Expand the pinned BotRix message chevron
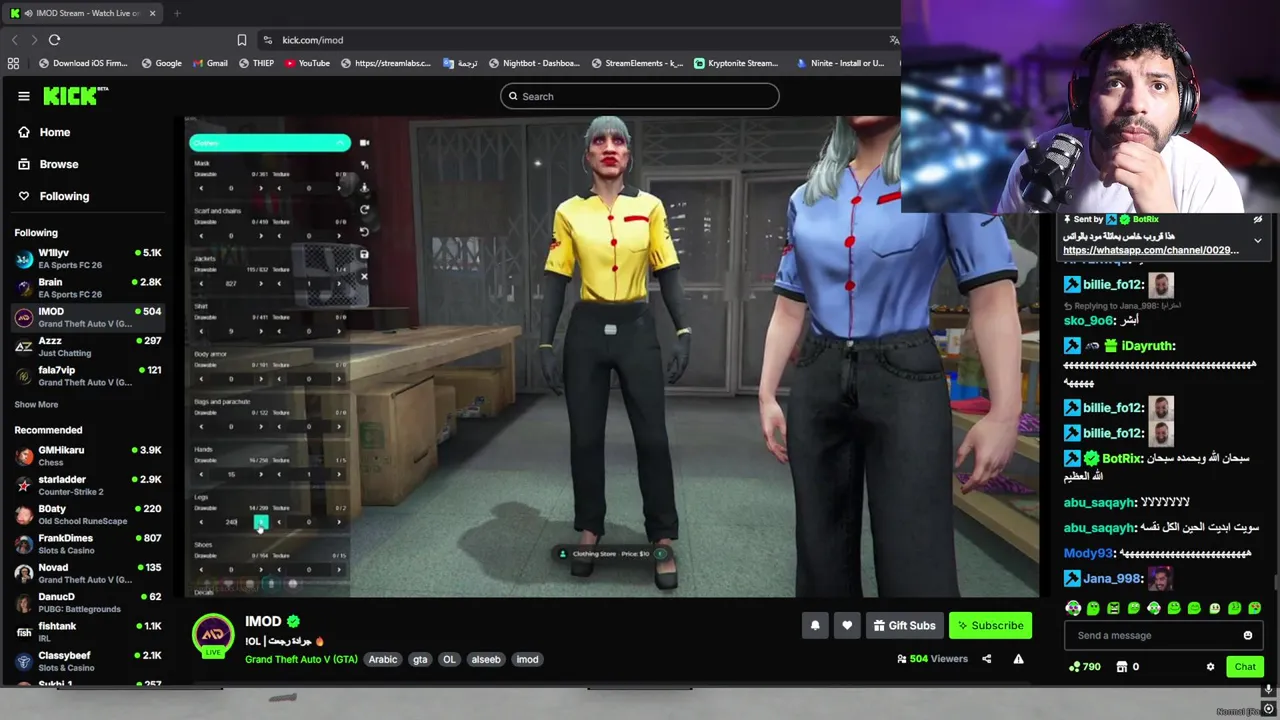 [x=1258, y=241]
